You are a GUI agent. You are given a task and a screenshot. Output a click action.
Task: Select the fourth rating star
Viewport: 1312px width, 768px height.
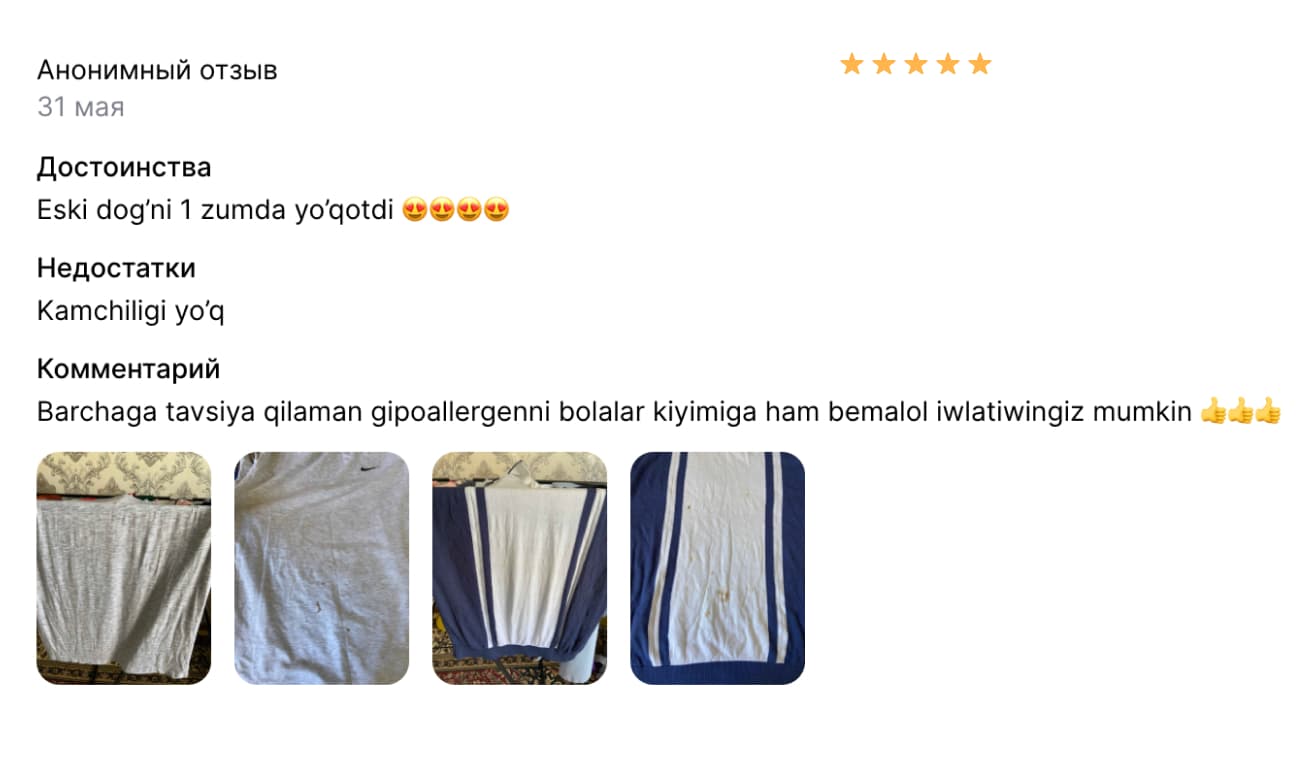coord(948,64)
